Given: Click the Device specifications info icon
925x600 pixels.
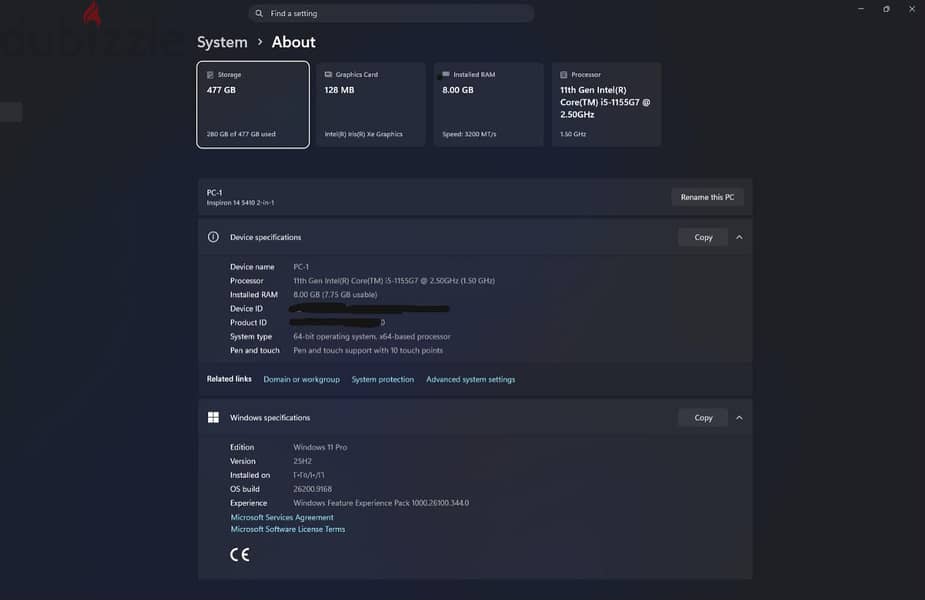Looking at the screenshot, I should point(213,237).
